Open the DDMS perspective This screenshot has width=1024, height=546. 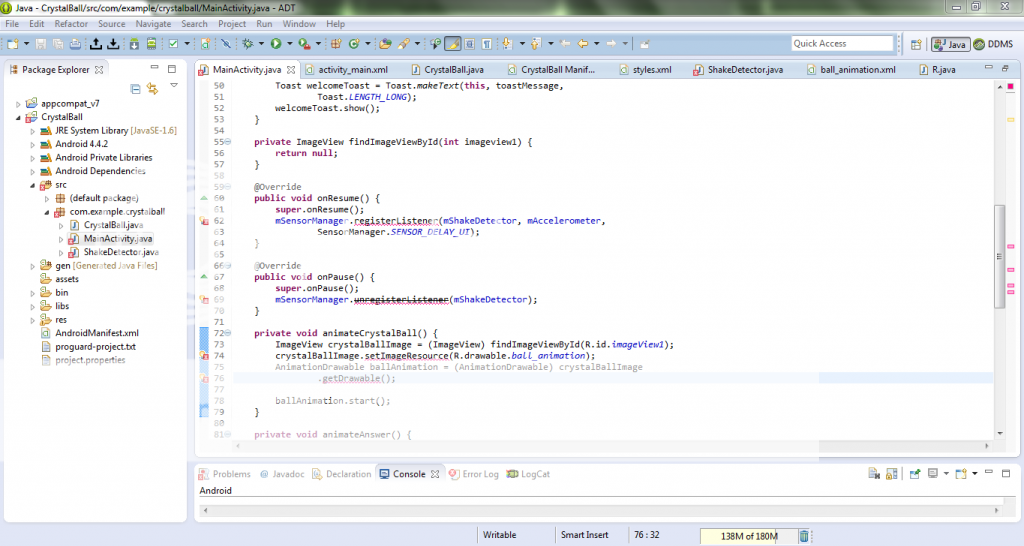pos(993,44)
